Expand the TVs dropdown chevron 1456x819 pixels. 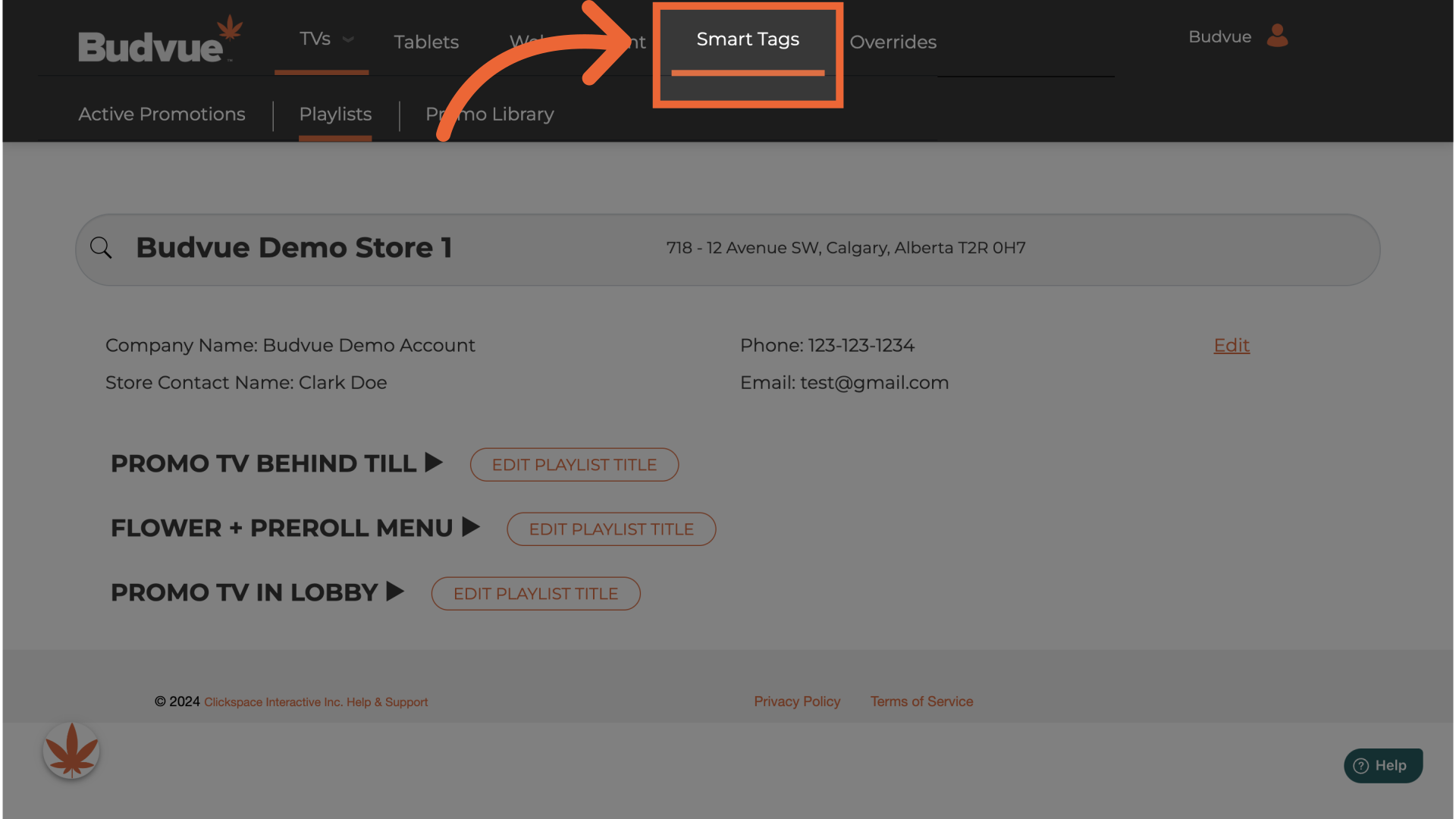click(348, 39)
